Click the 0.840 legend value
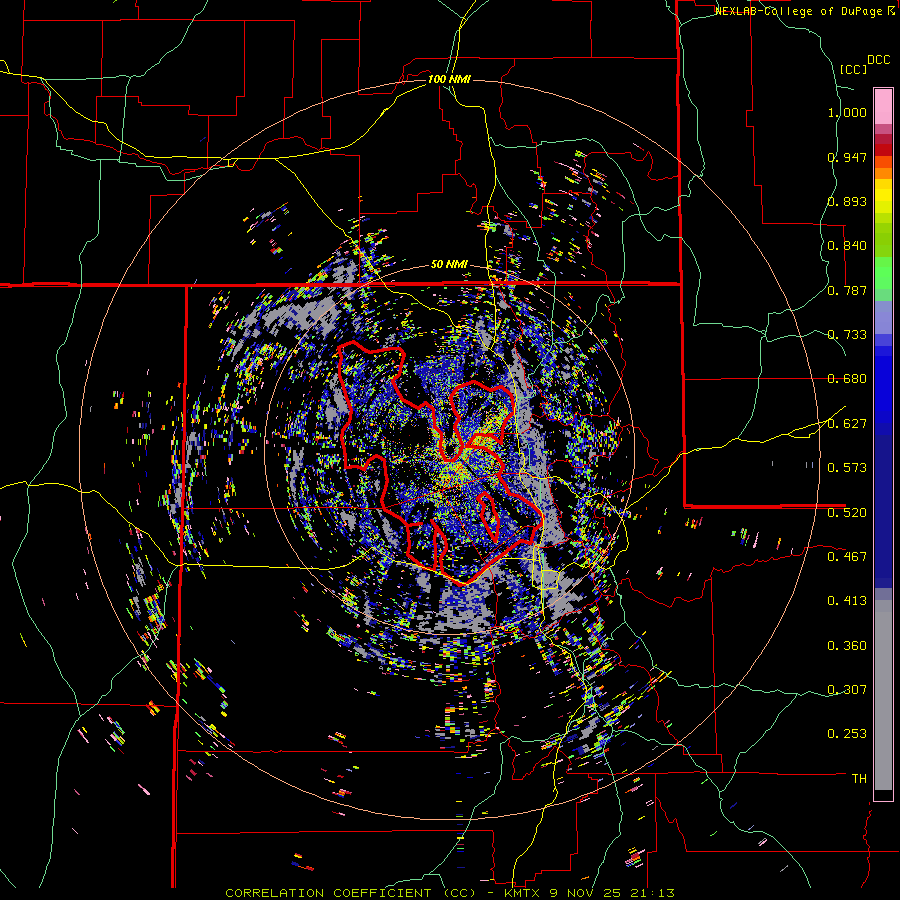The height and width of the screenshot is (900, 900). (847, 246)
